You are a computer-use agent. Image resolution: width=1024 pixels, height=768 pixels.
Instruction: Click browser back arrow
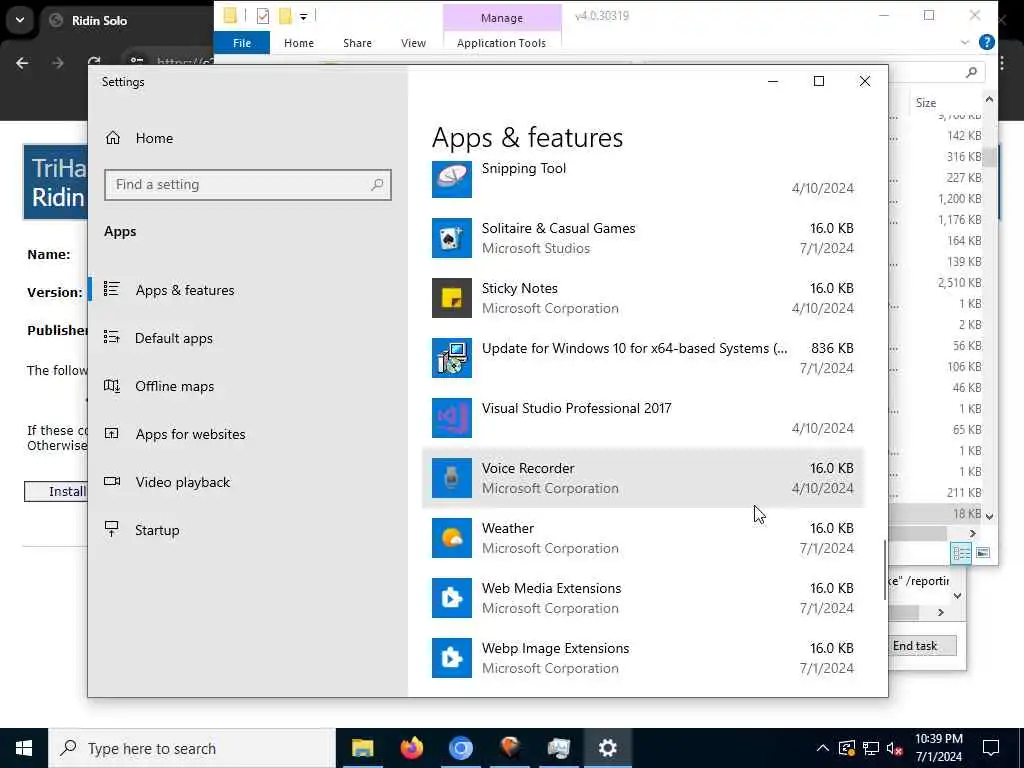click(22, 63)
